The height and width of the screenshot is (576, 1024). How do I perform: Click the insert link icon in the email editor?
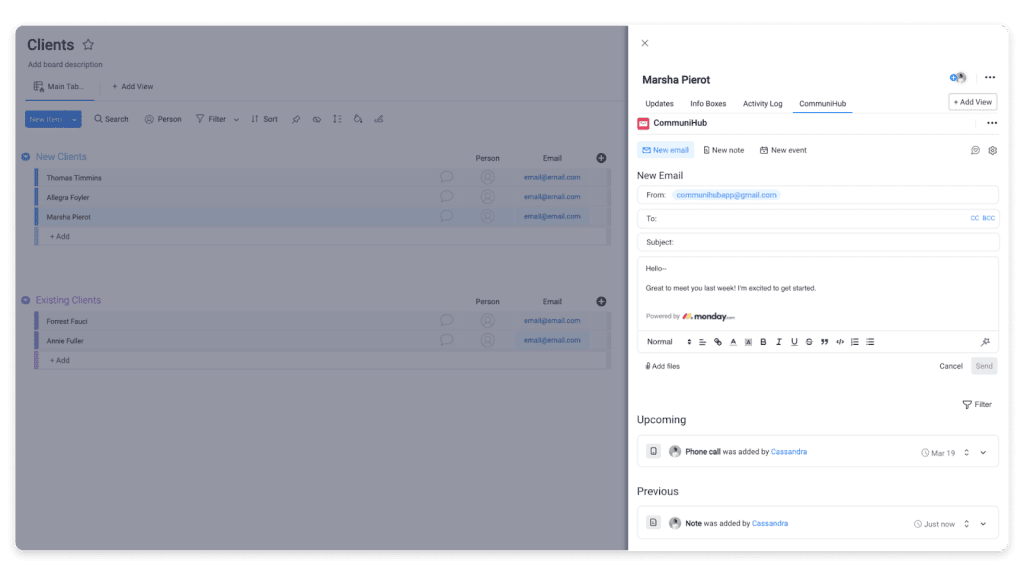click(x=718, y=342)
